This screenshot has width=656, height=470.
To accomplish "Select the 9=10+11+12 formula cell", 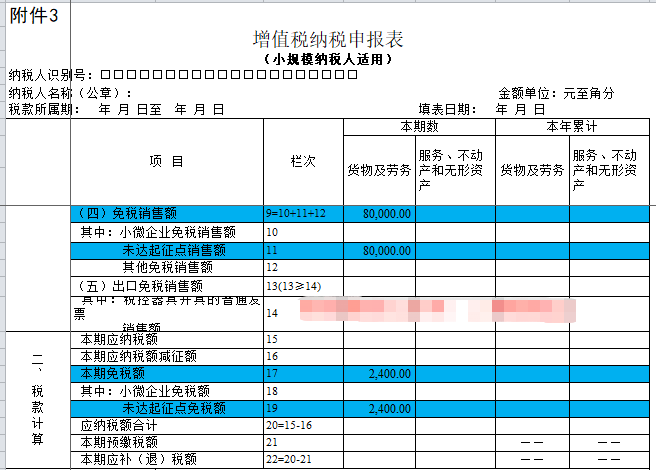I will pos(303,213).
